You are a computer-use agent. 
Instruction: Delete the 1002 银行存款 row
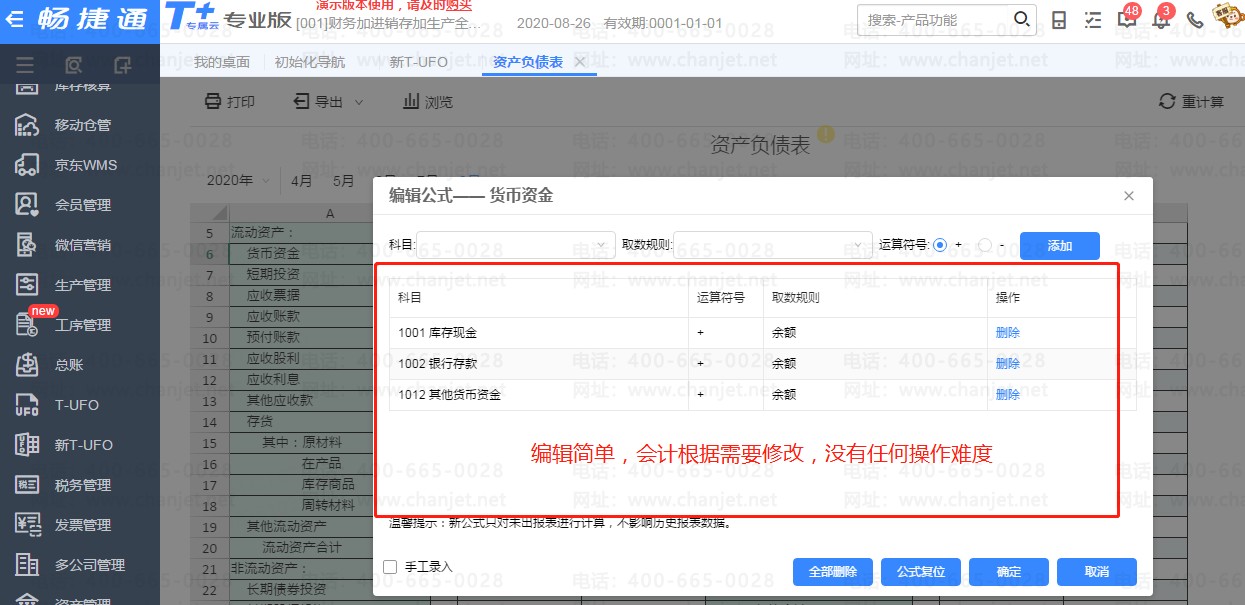pos(1007,364)
